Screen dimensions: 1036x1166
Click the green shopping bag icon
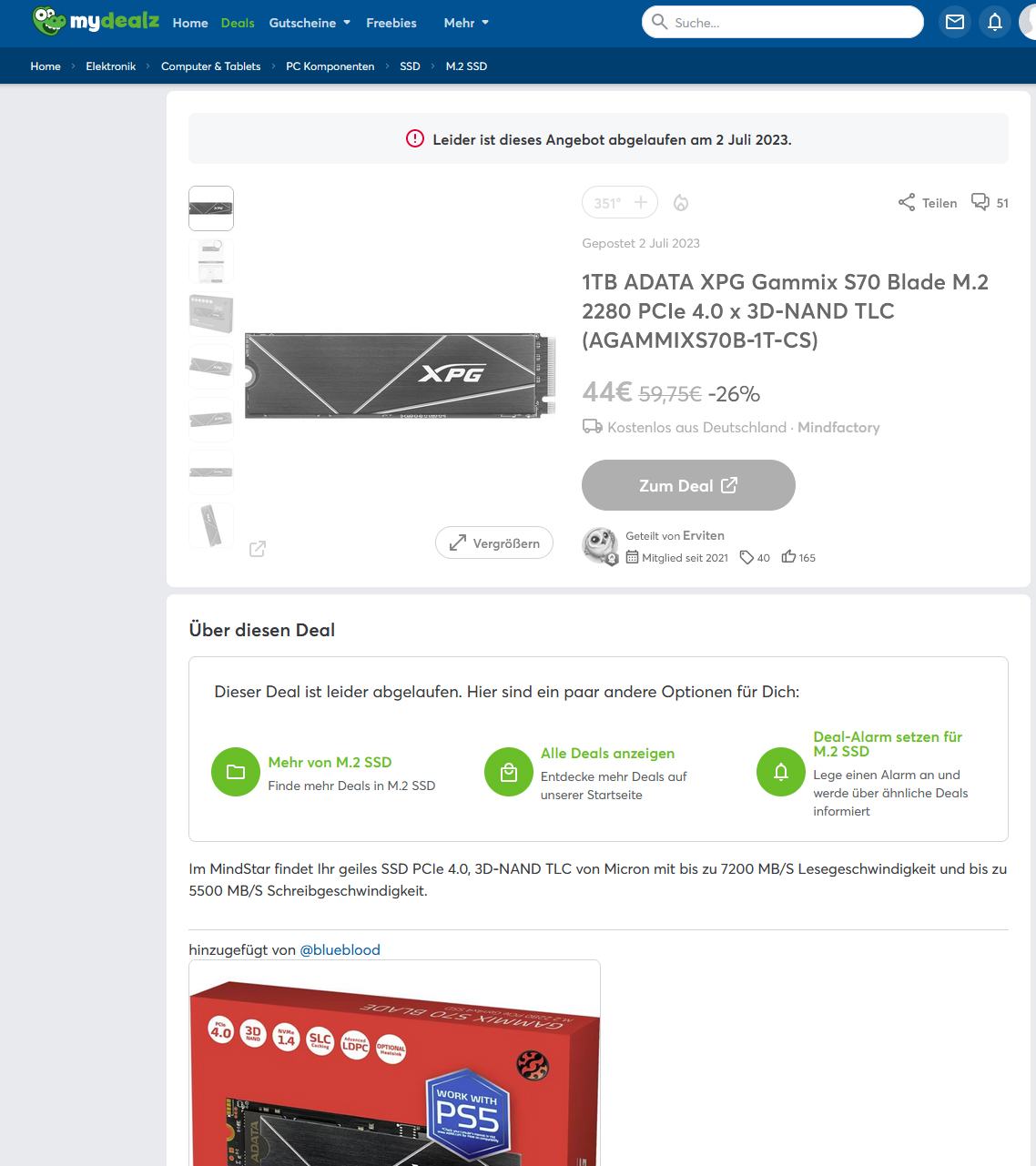pos(509,772)
